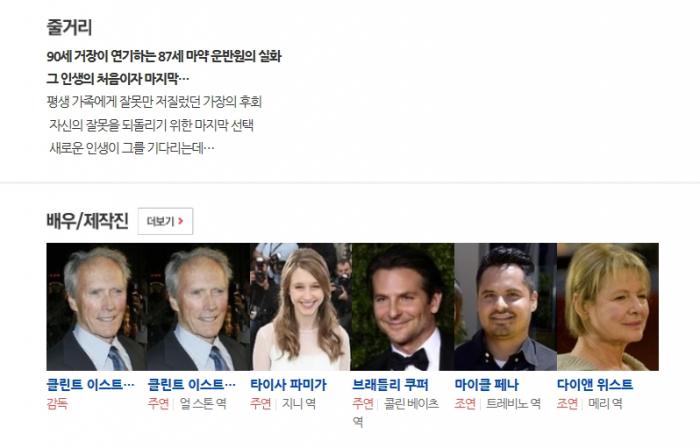Open 타이사 파미가's photo thumbnail
Image resolution: width=700 pixels, height=448 pixels.
301,307
